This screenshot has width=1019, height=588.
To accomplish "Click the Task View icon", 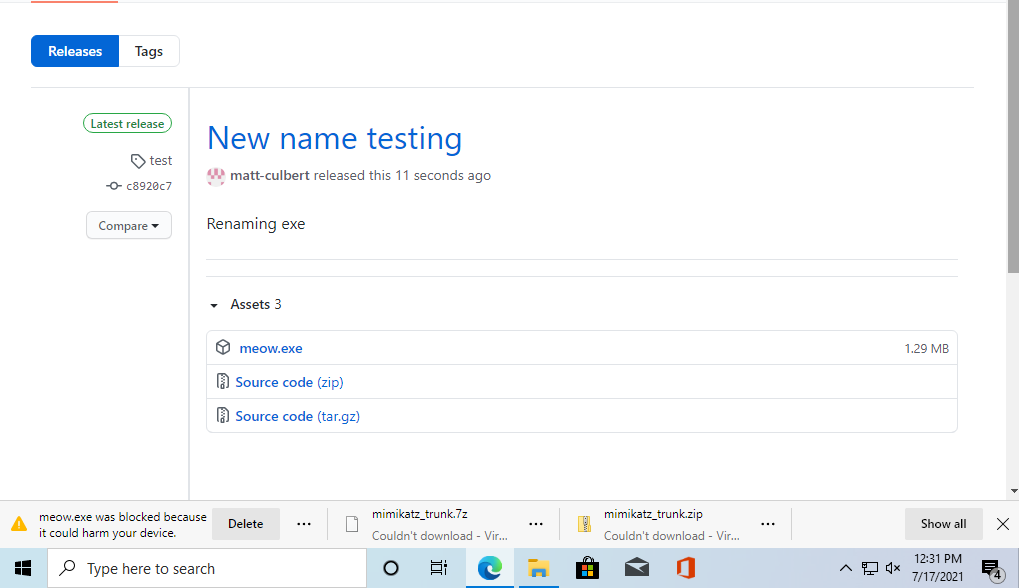I will (x=439, y=569).
